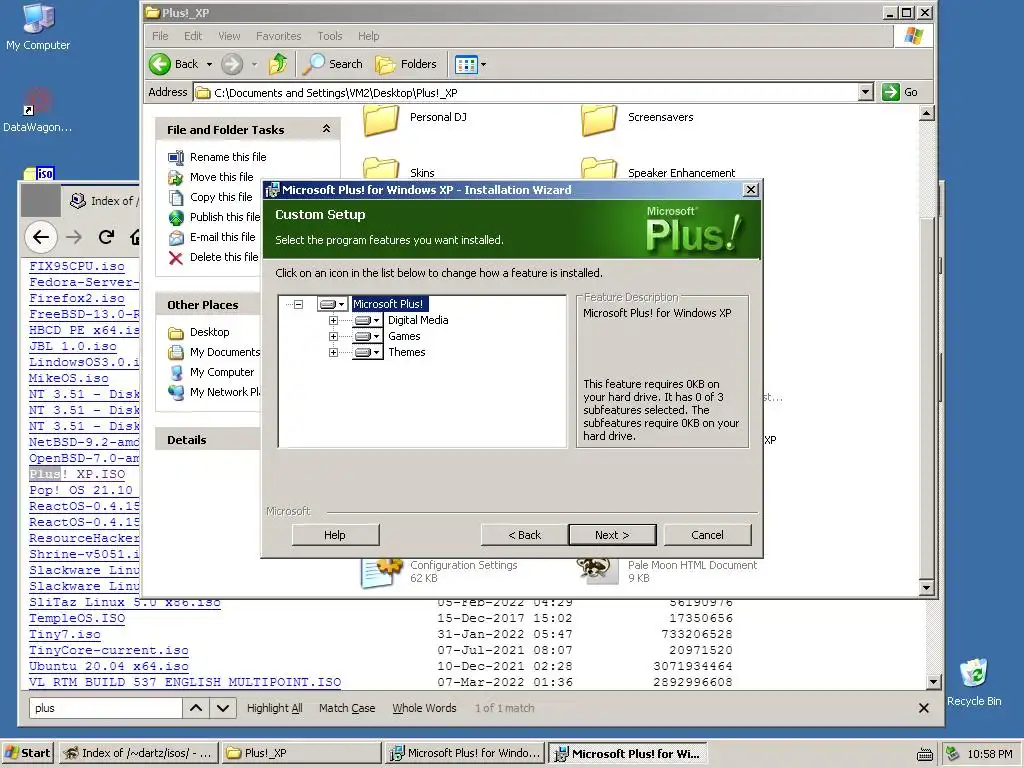Image resolution: width=1024 pixels, height=768 pixels.
Task: Click Publish this file icon
Action: 176,217
